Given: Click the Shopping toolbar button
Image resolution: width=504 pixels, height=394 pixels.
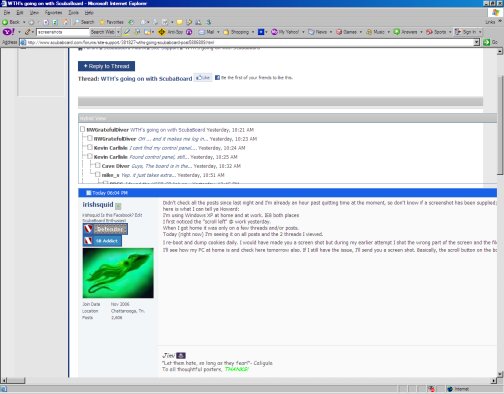Looking at the screenshot, I should tap(236, 32).
